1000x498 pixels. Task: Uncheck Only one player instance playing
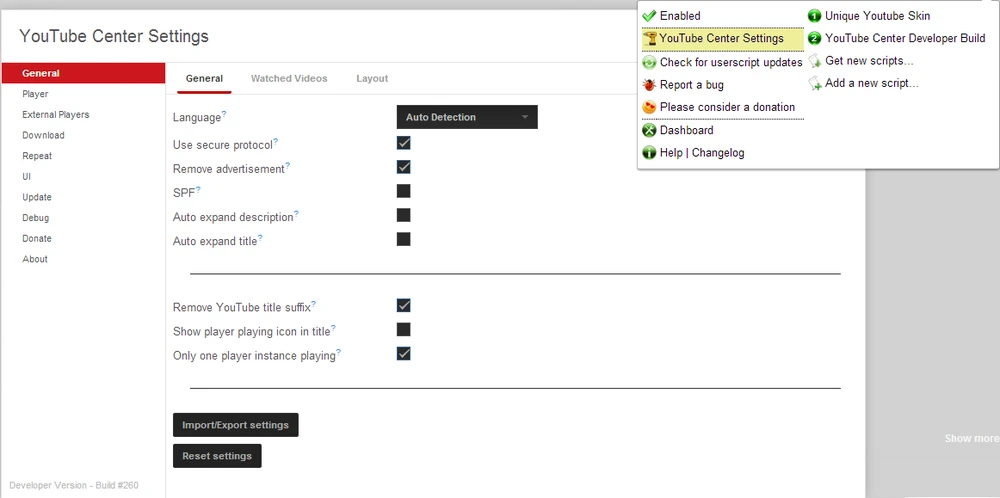click(x=404, y=353)
